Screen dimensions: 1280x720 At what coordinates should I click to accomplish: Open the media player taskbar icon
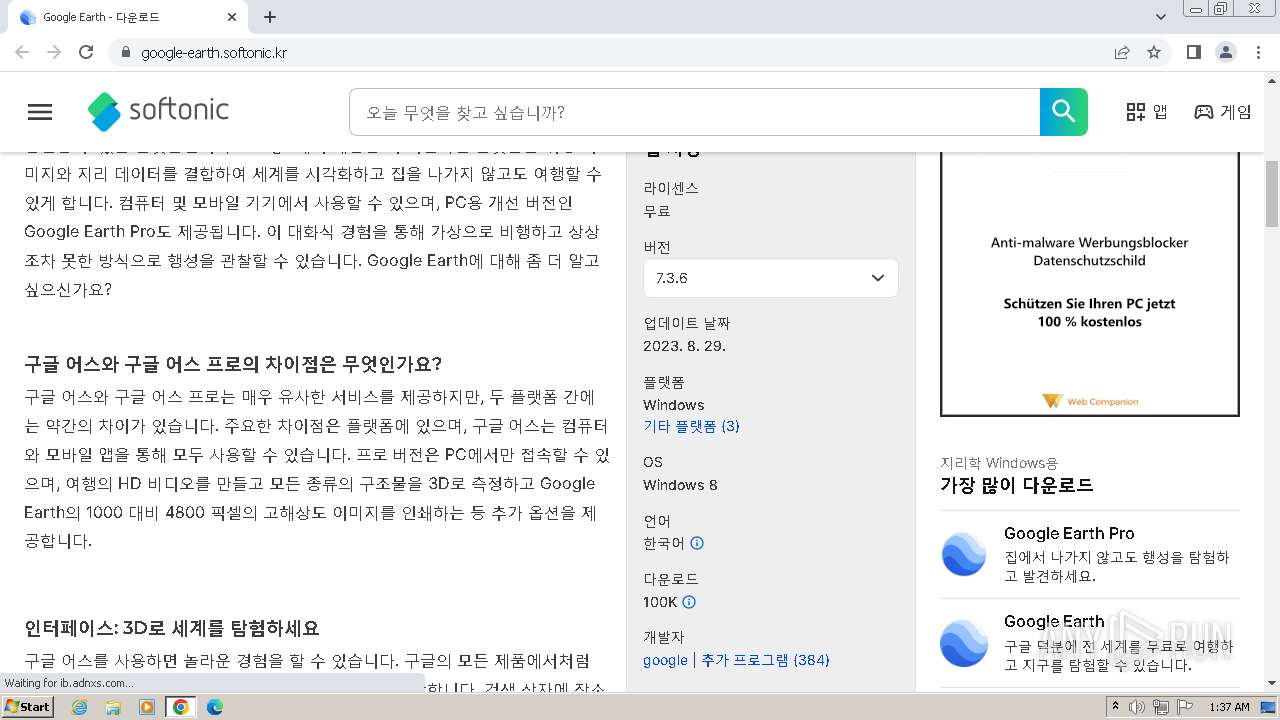(x=147, y=707)
